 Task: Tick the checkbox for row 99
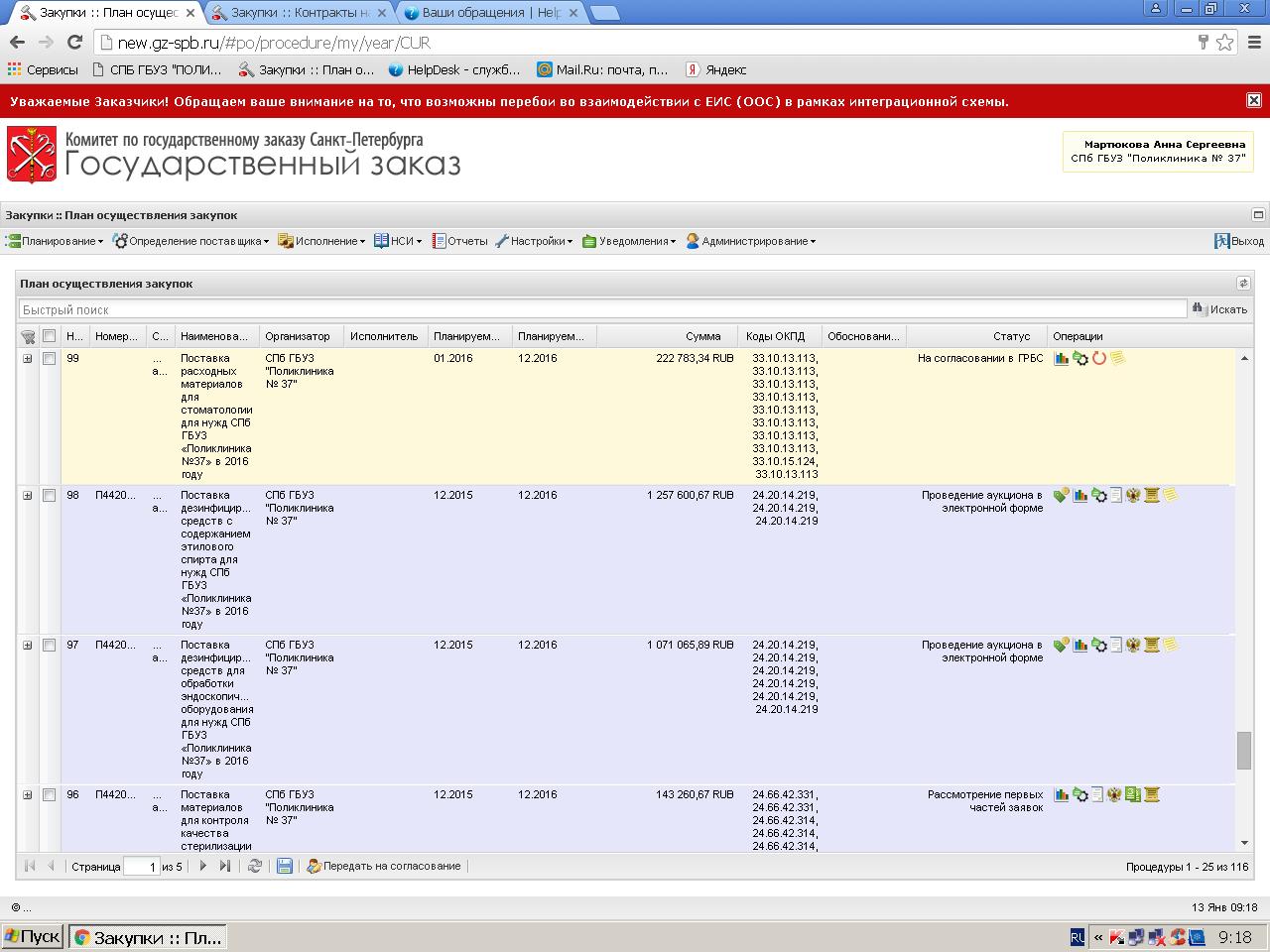pyautogui.click(x=49, y=359)
